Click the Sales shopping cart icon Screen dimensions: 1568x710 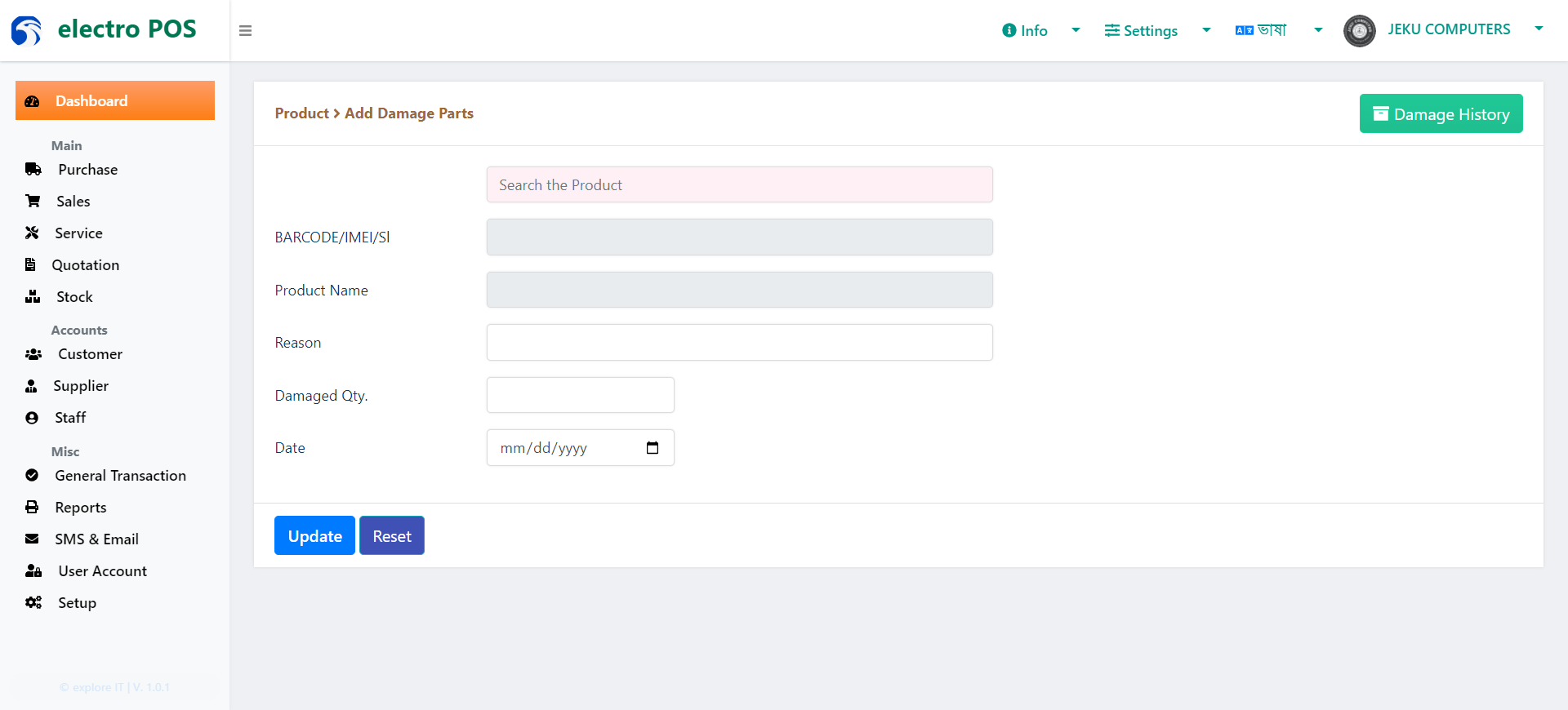click(33, 201)
